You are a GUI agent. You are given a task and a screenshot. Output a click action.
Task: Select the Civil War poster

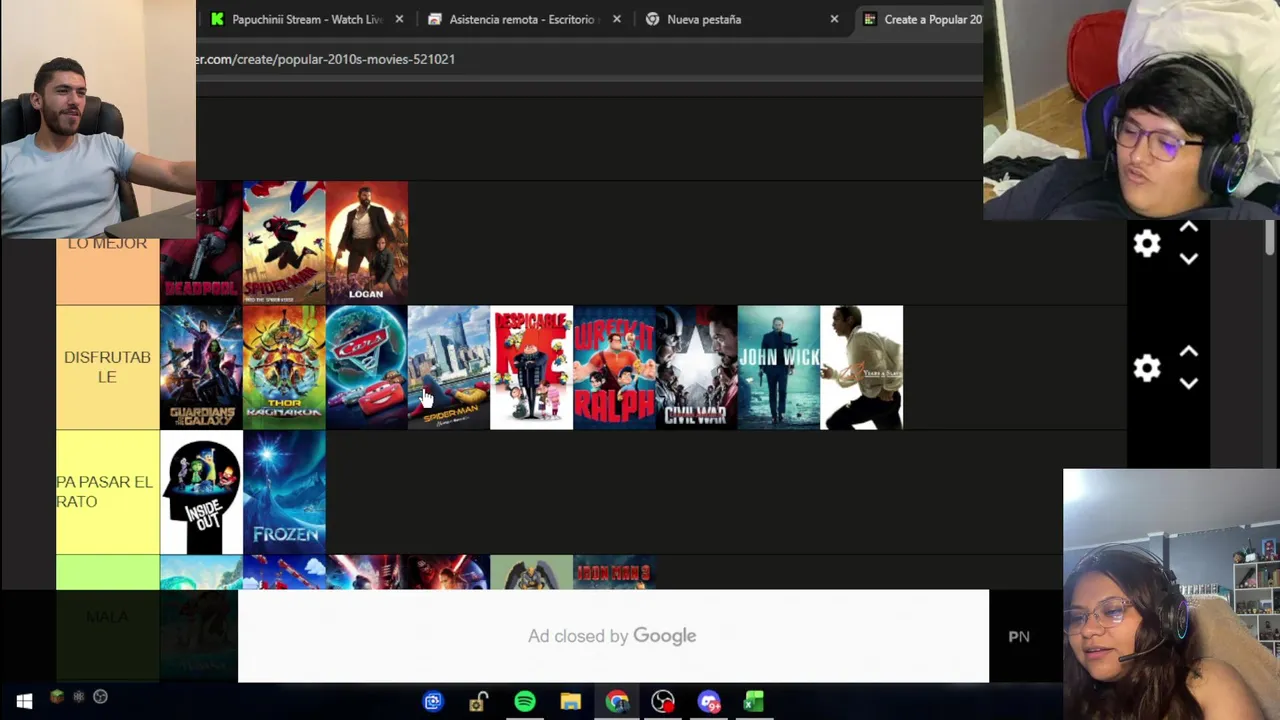[x=696, y=367]
